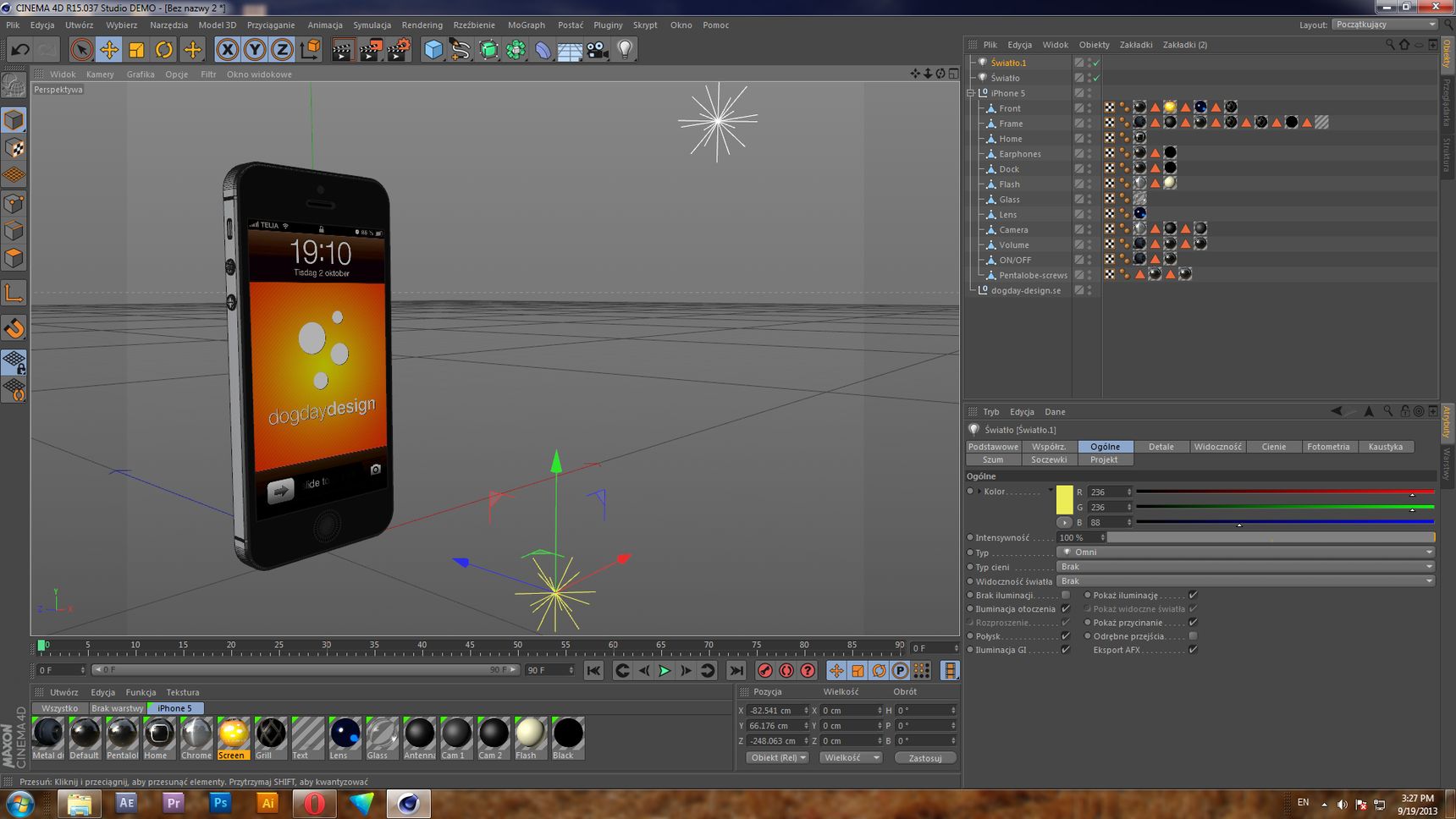Click the Zastosuj button
Image resolution: width=1456 pixels, height=819 pixels.
[925, 757]
